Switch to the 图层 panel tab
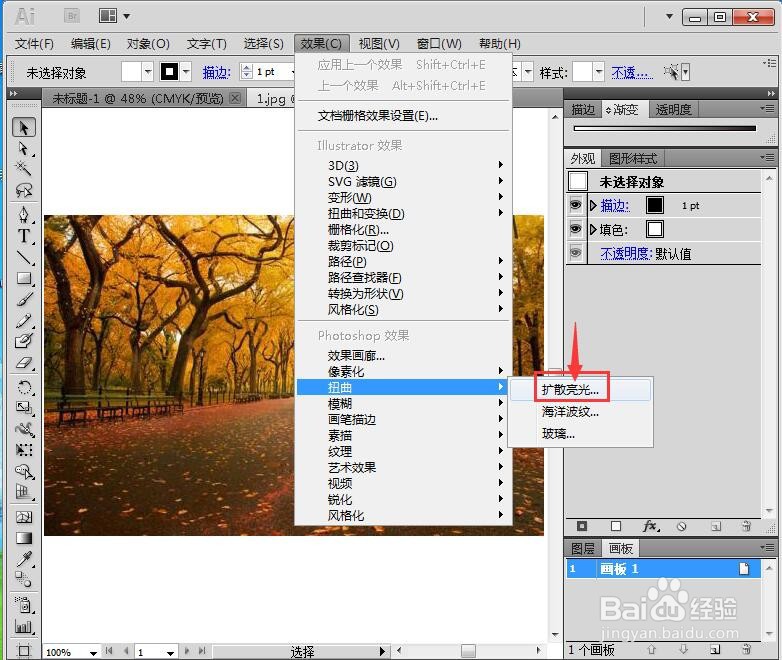 [583, 549]
